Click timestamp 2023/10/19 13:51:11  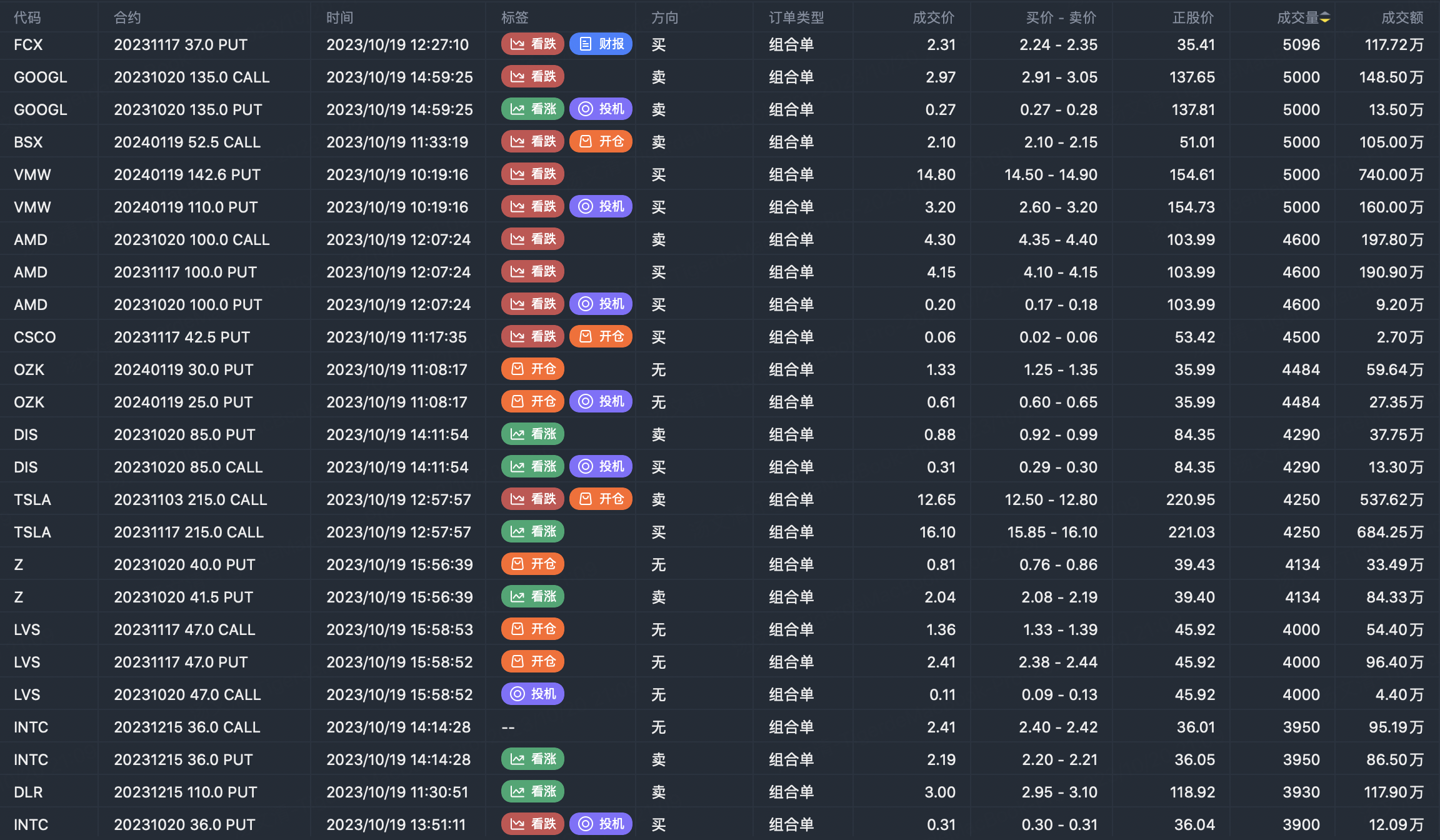tap(396, 825)
